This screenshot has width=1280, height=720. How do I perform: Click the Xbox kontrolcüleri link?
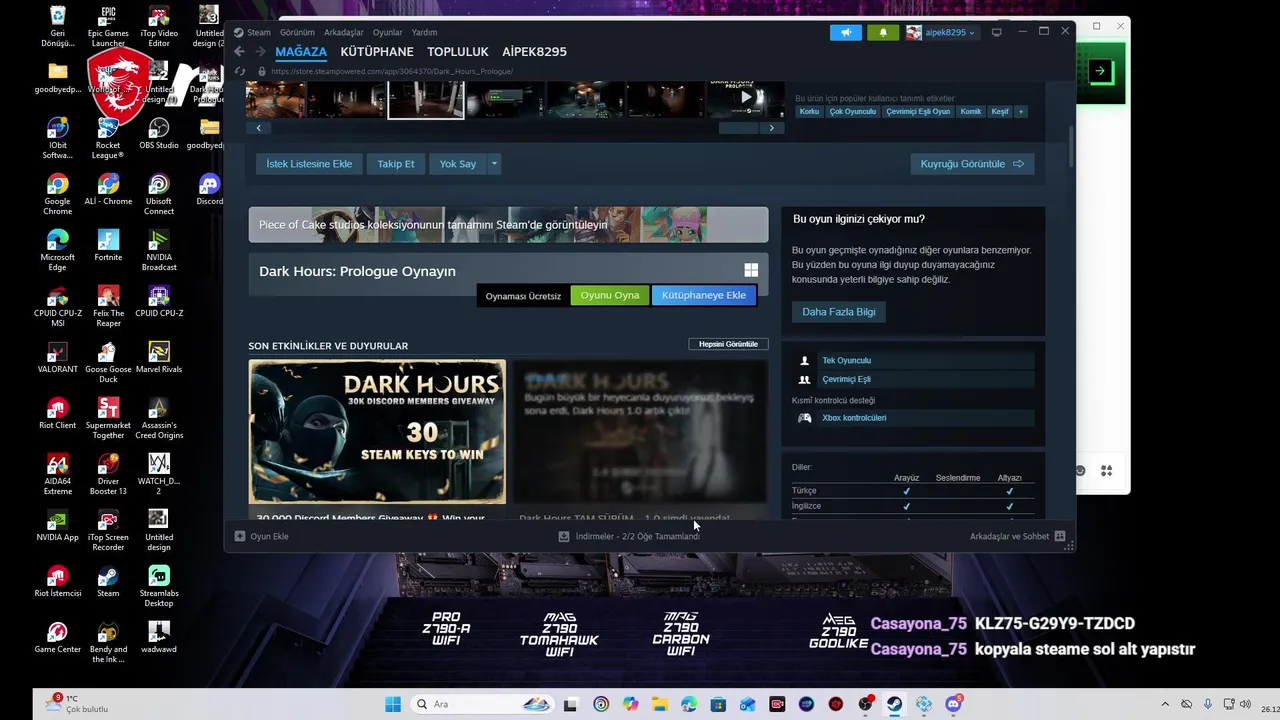coord(854,418)
